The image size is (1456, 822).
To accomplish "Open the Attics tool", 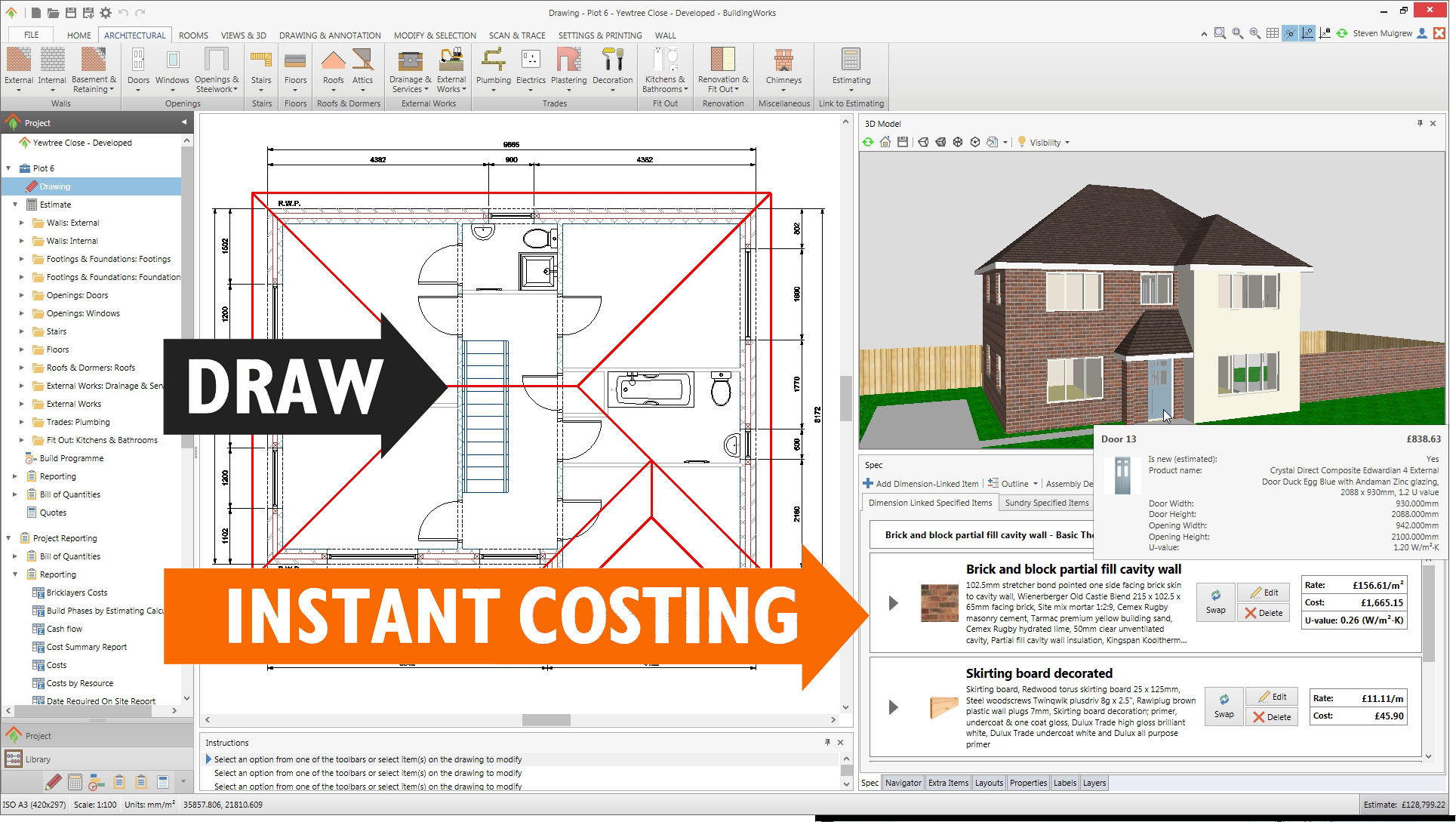I will coord(362,69).
